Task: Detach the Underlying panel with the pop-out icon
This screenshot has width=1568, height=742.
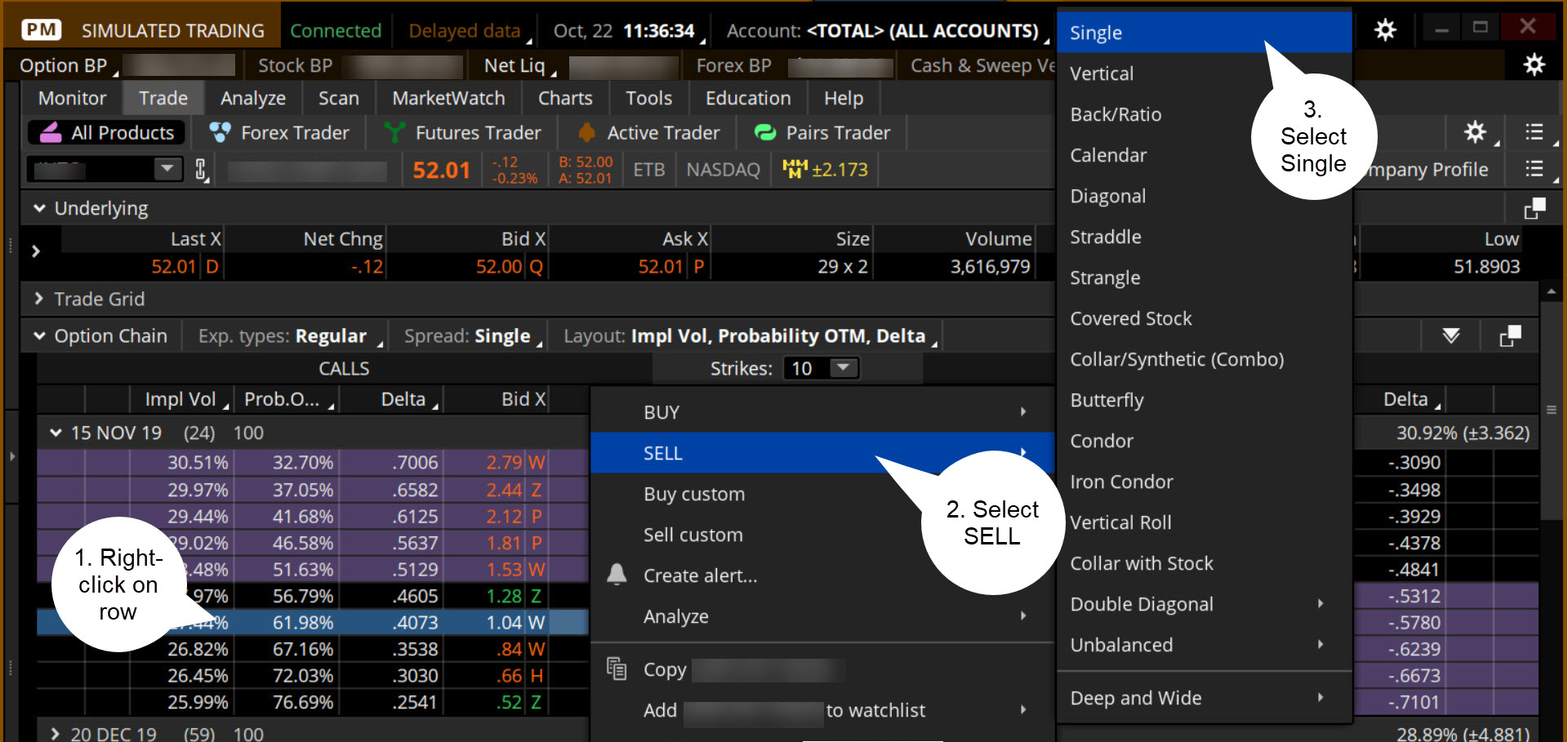Action: pyautogui.click(x=1534, y=208)
